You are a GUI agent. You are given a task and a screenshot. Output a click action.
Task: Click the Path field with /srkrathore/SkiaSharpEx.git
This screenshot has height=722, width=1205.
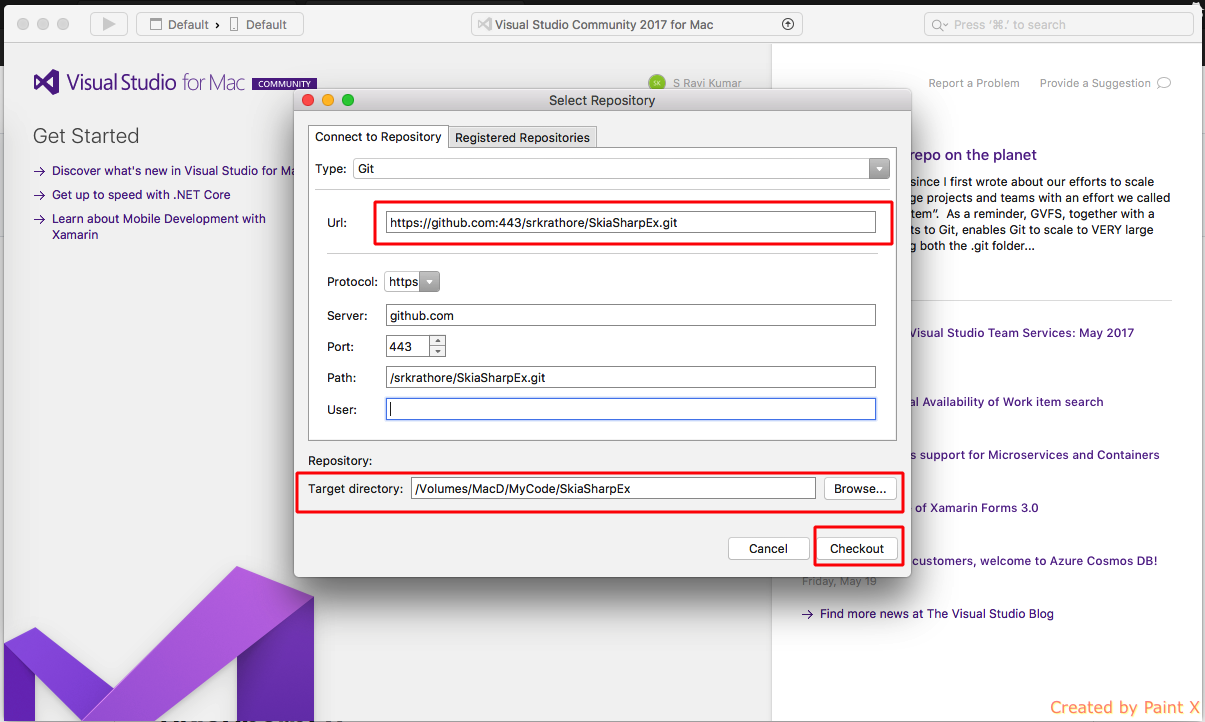(x=630, y=377)
